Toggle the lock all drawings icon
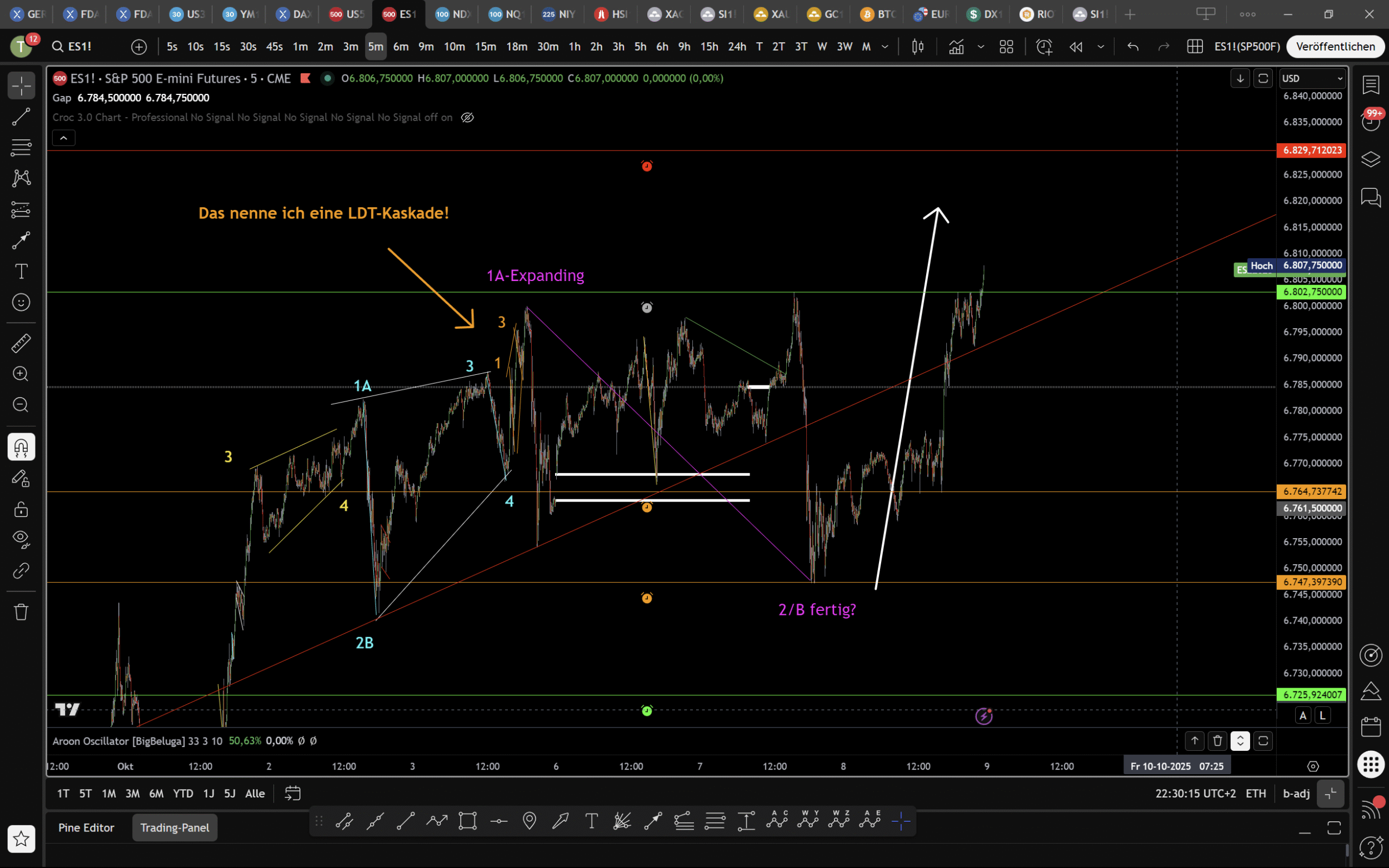The image size is (1389, 868). point(21,509)
